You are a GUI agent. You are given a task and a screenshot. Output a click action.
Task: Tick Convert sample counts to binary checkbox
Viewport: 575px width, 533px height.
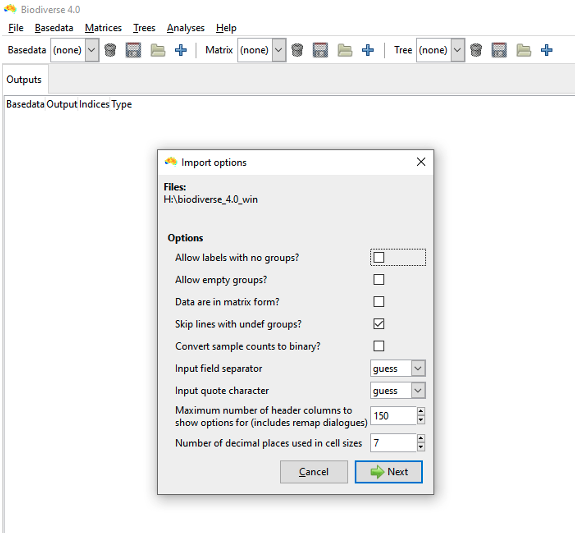[x=379, y=346]
